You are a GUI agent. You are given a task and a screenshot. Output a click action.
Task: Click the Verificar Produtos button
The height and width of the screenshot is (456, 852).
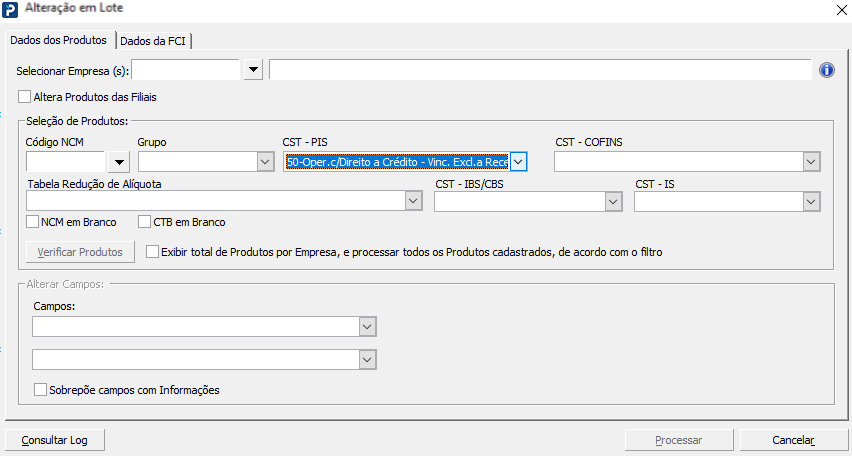pos(80,252)
